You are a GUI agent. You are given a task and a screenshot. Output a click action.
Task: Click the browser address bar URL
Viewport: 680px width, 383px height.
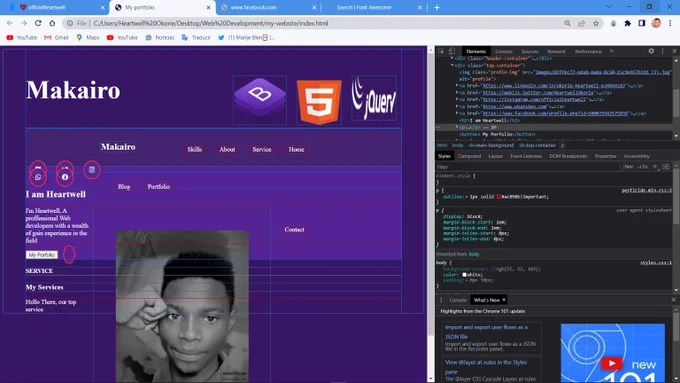tap(211, 23)
